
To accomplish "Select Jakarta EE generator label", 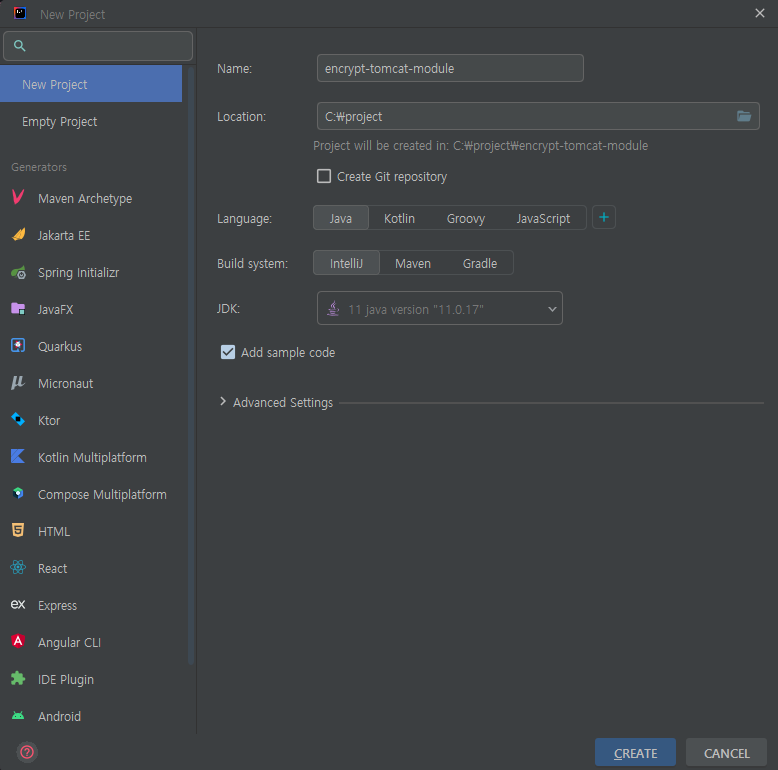I will [x=64, y=236].
